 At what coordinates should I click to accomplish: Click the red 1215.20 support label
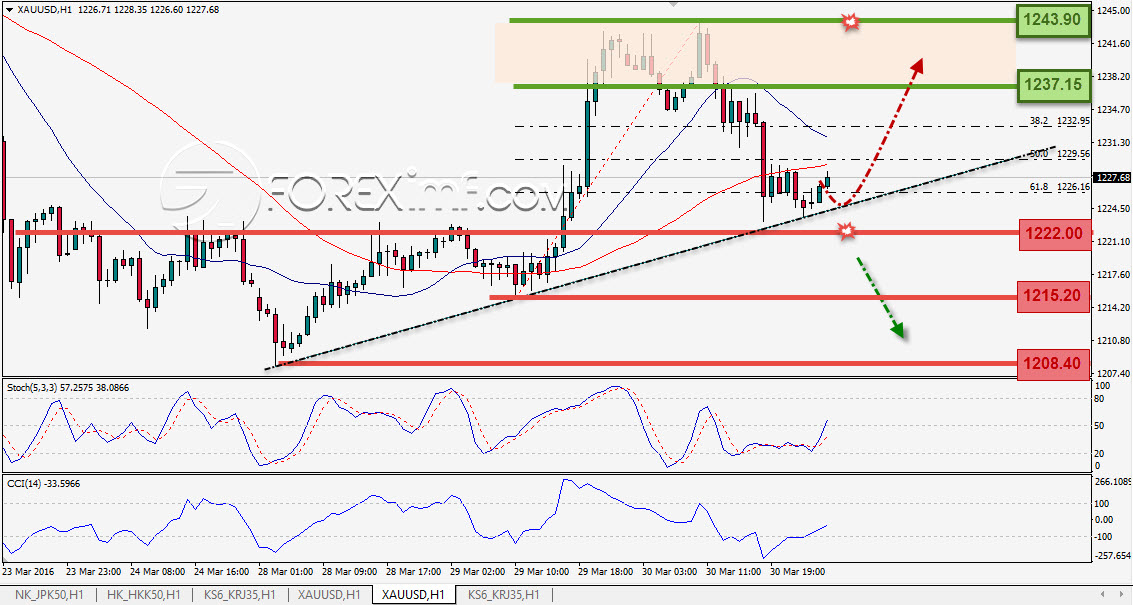coord(1052,296)
